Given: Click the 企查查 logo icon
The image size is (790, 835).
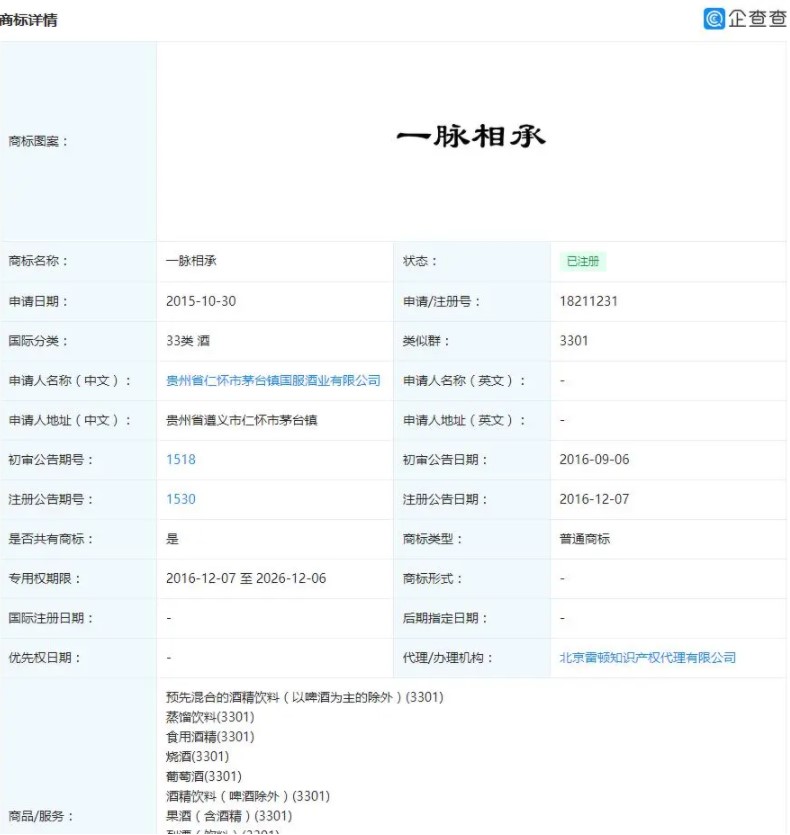Looking at the screenshot, I should [714, 19].
